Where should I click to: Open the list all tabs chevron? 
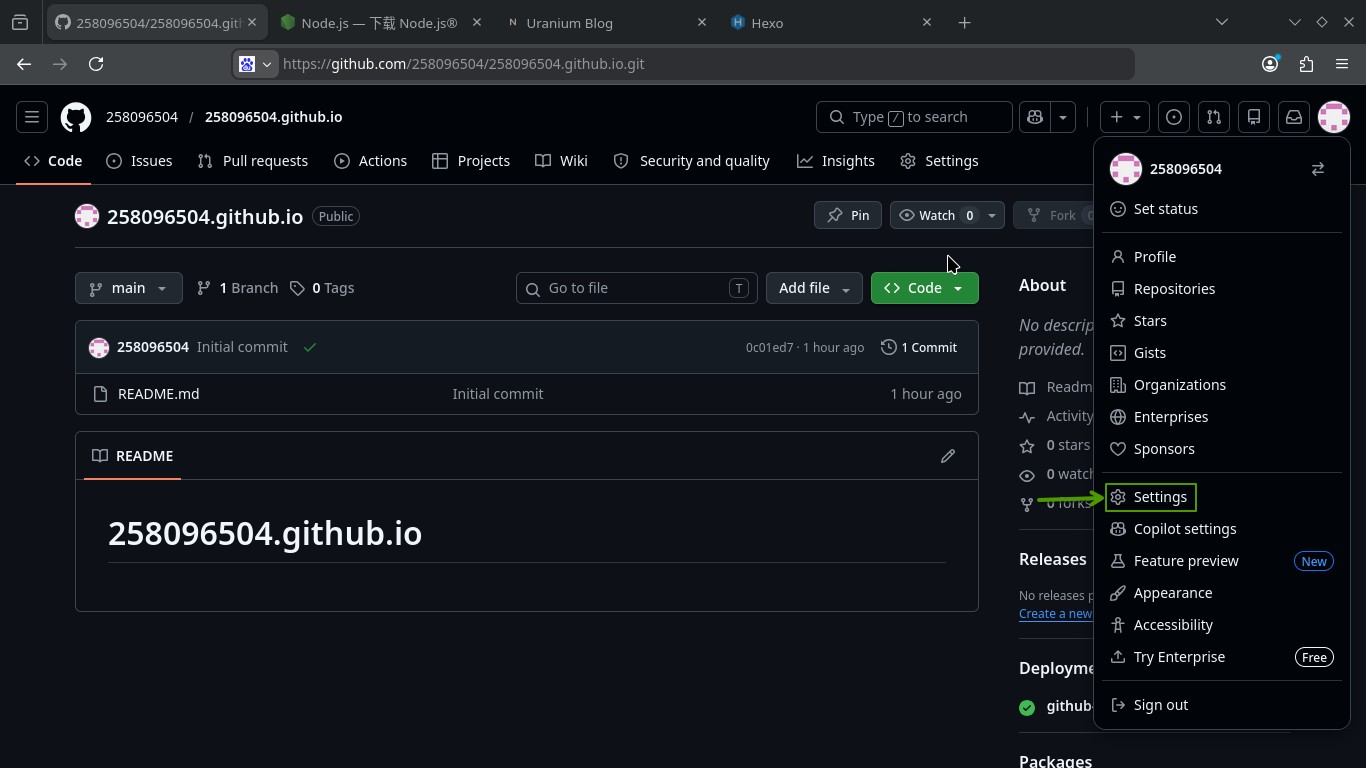tap(1221, 22)
